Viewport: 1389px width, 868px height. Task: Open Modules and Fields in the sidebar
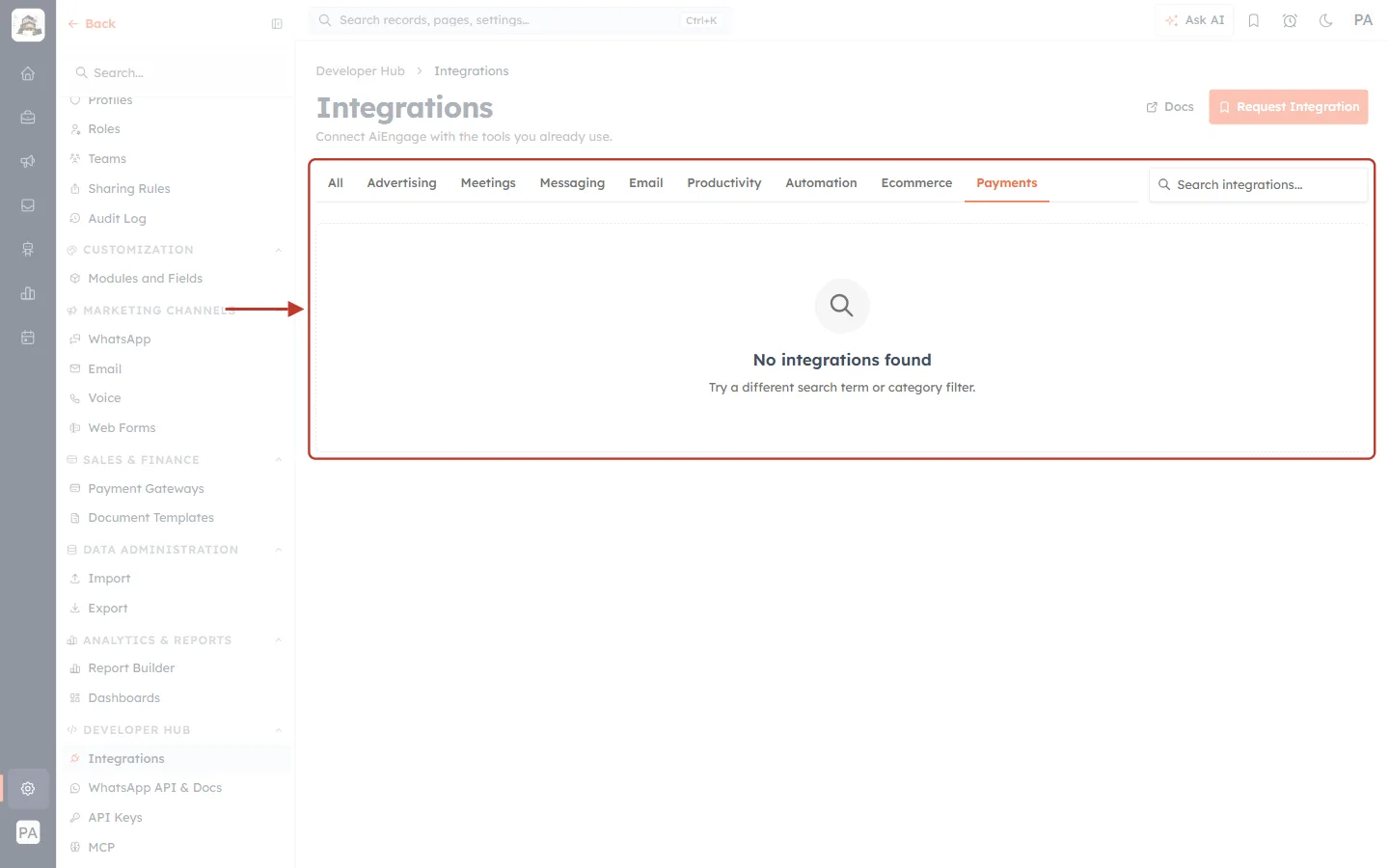click(x=145, y=279)
